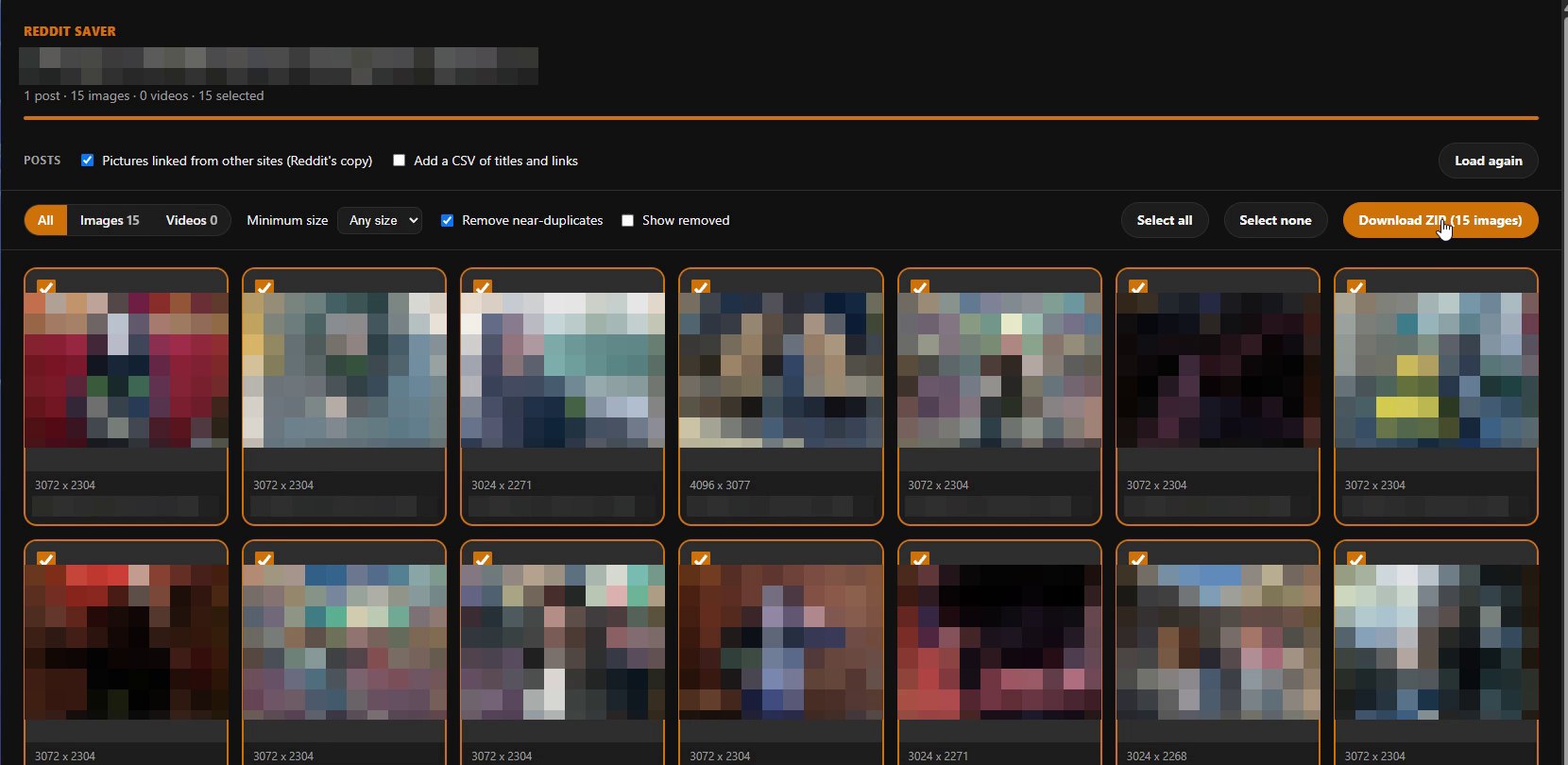
Task: Enable the Show removed checkbox
Action: tap(627, 220)
